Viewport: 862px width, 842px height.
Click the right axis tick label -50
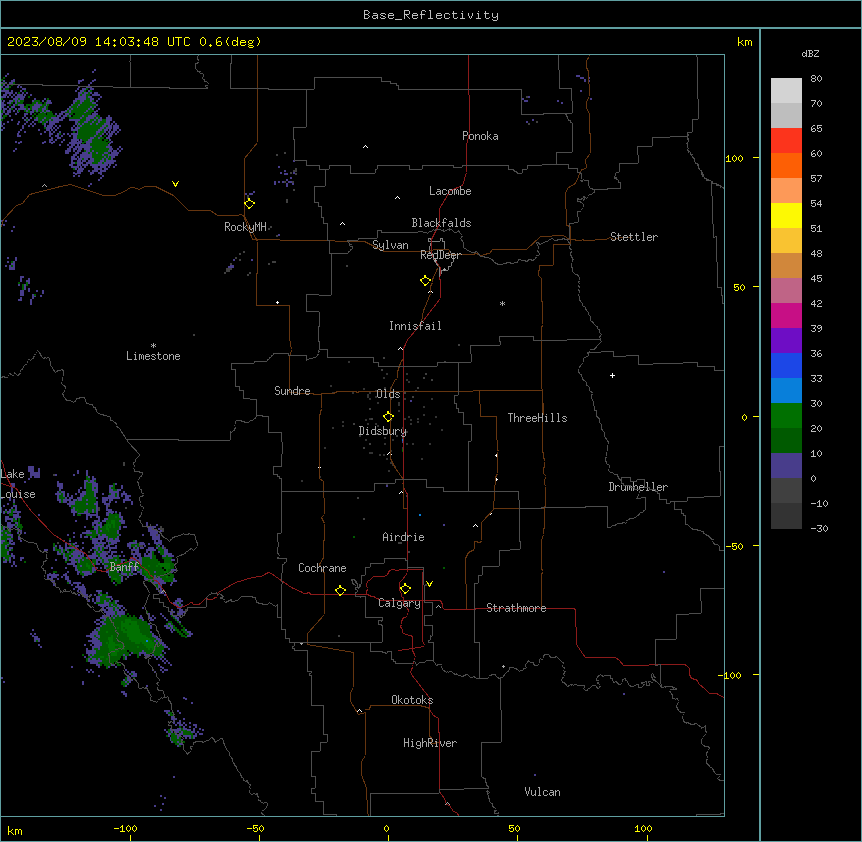pos(734,546)
